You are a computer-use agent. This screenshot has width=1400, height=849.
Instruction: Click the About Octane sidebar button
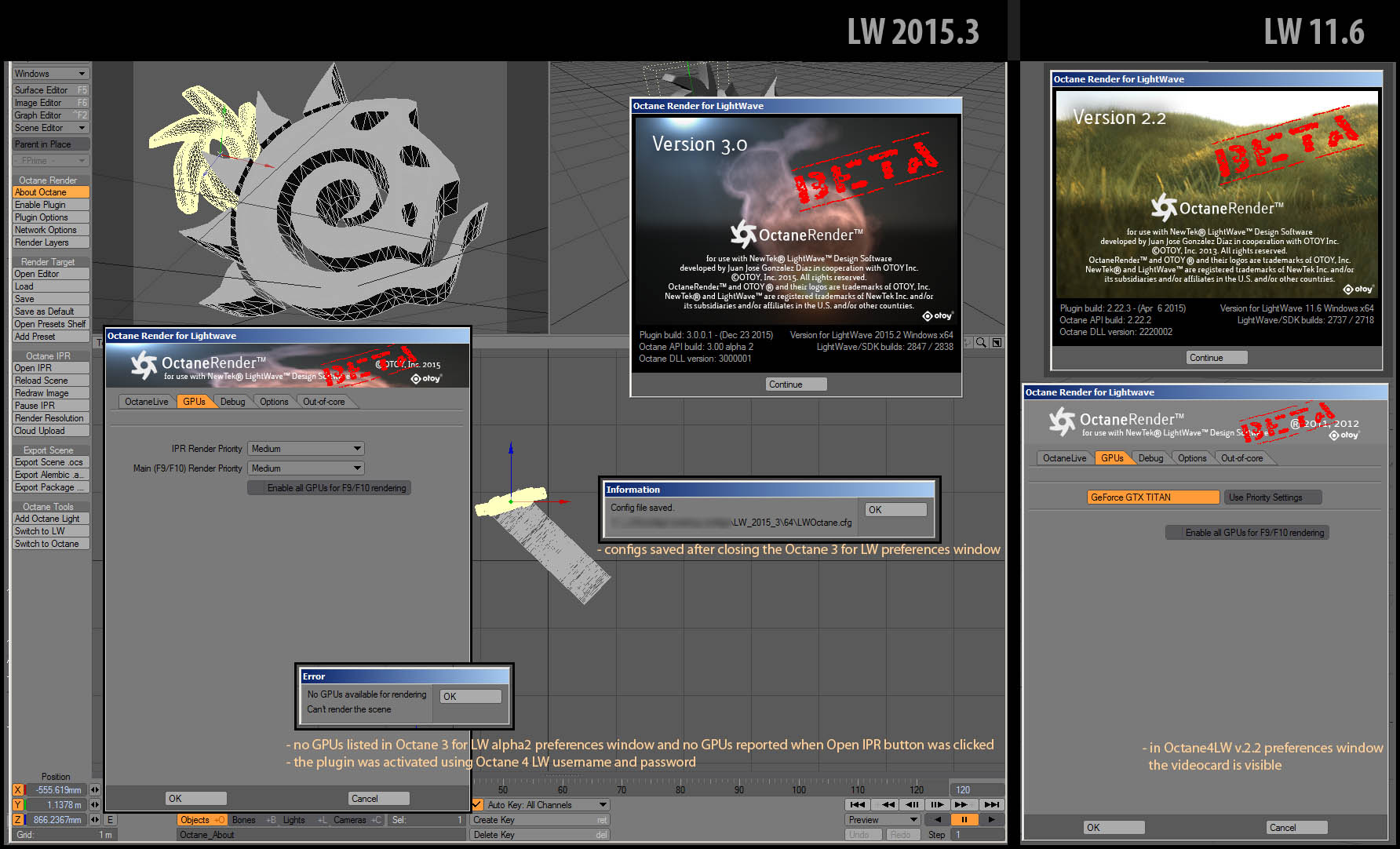(50, 192)
